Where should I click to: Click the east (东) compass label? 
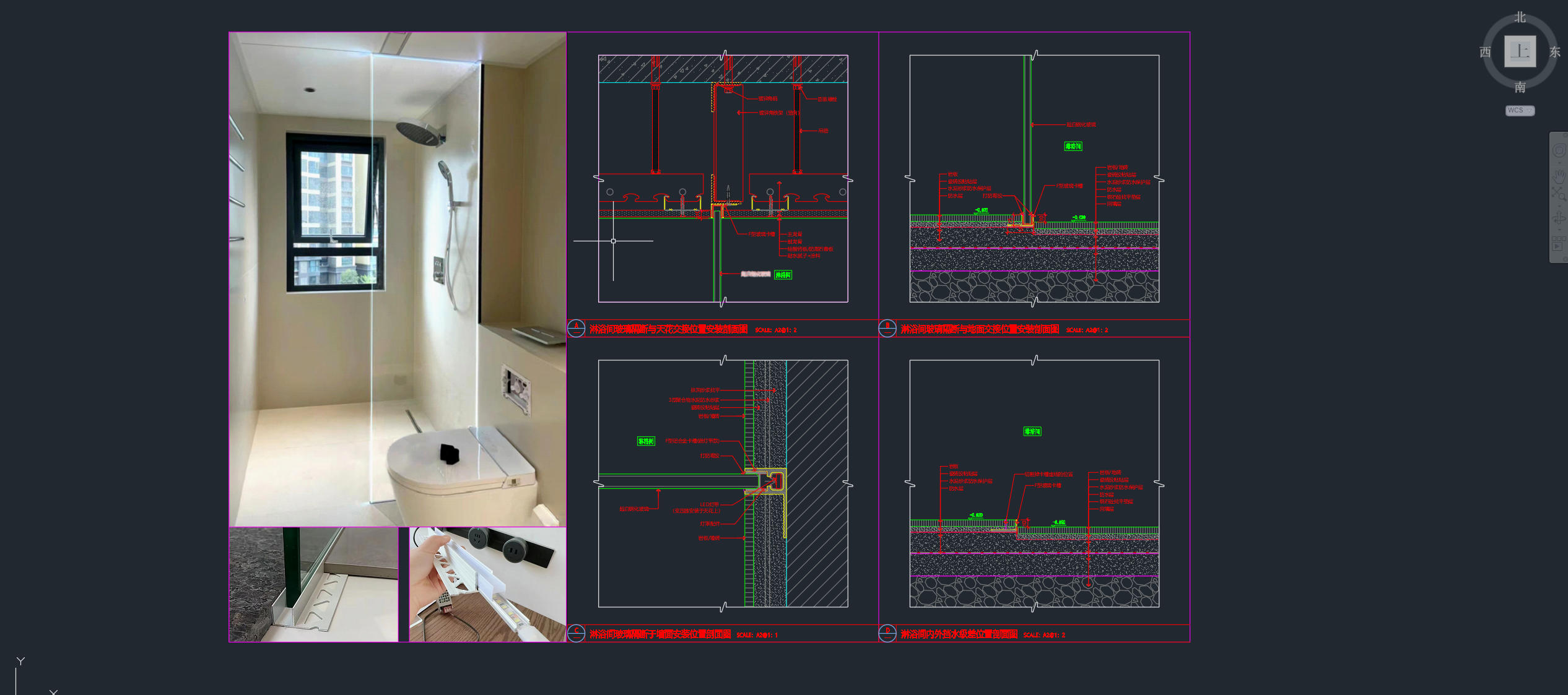click(1554, 53)
